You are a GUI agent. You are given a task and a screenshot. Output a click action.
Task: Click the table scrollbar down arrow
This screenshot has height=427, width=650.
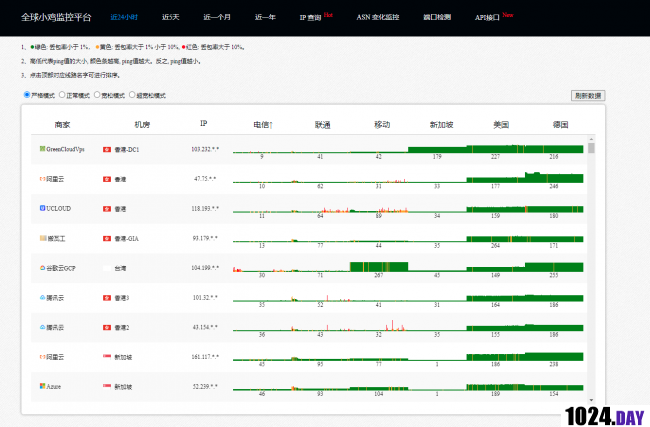[x=592, y=400]
